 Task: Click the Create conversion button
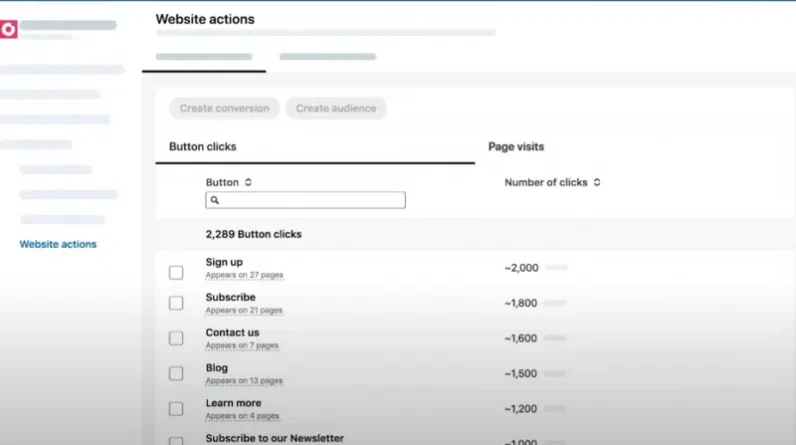click(x=224, y=108)
